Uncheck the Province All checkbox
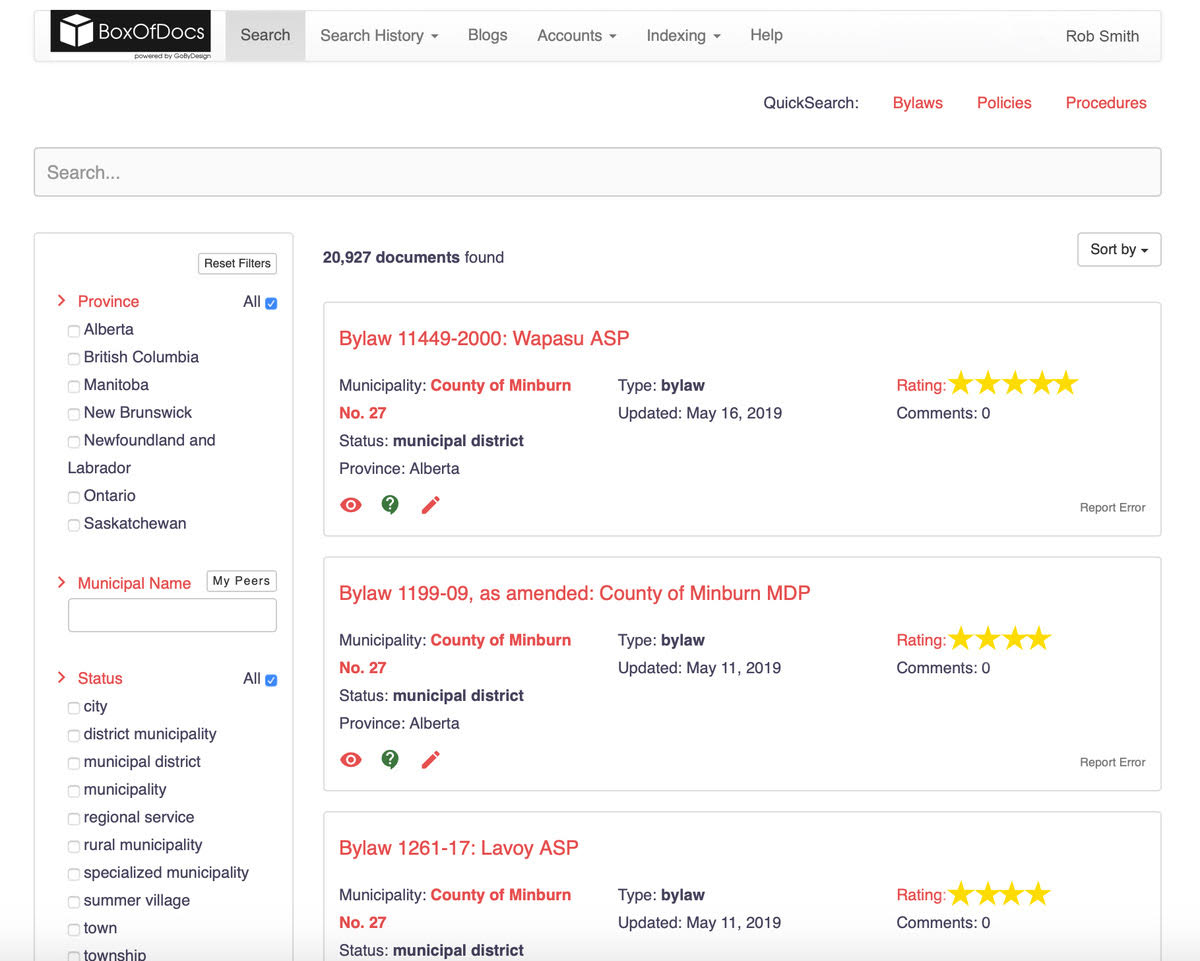Viewport: 1200px width, 961px height. [271, 303]
